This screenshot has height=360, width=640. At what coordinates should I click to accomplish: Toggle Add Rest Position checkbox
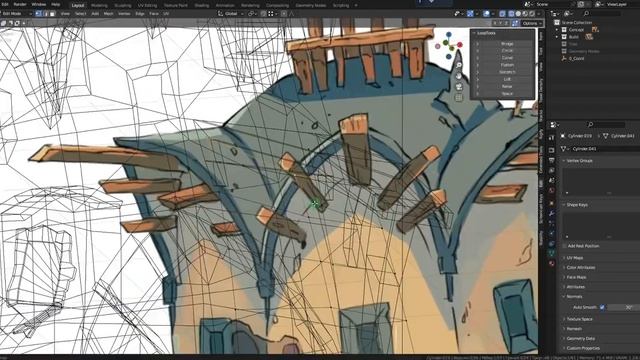[564, 246]
